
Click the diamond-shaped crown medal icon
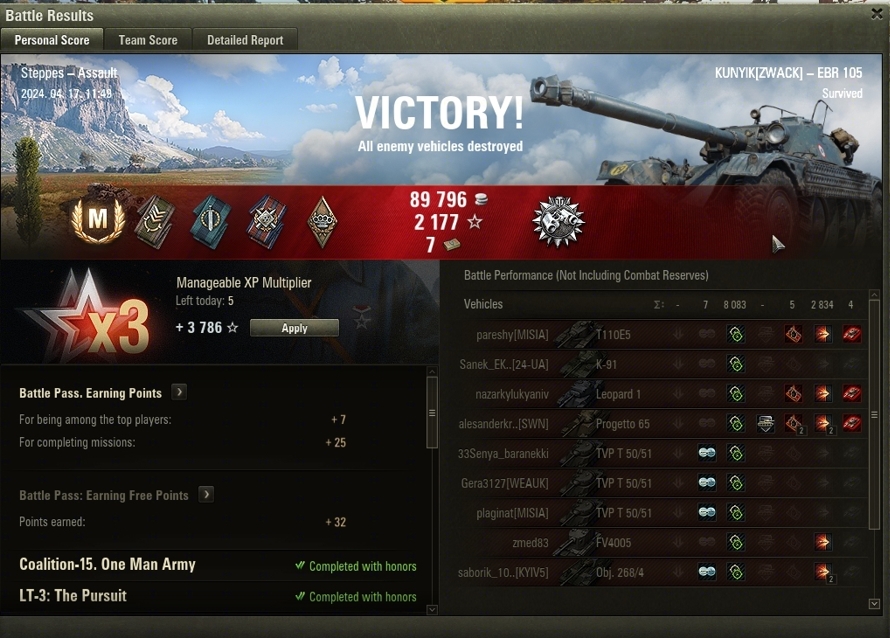322,221
